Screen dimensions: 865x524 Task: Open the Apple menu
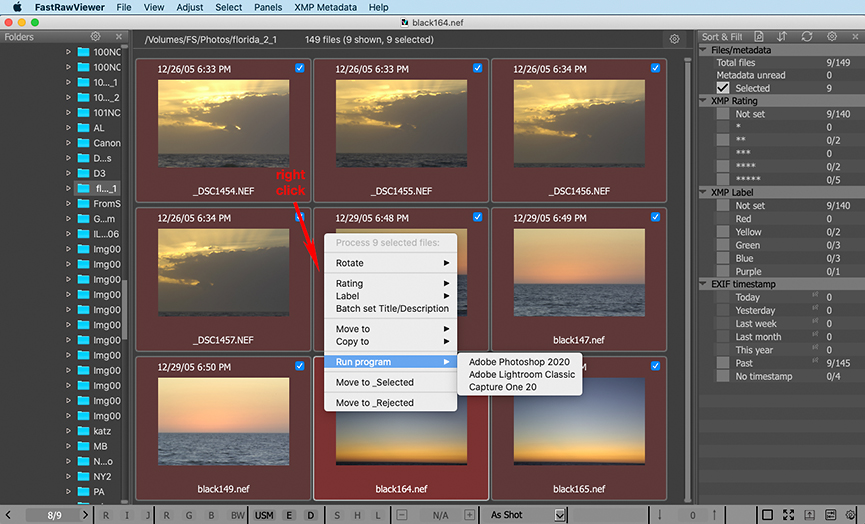coord(17,7)
